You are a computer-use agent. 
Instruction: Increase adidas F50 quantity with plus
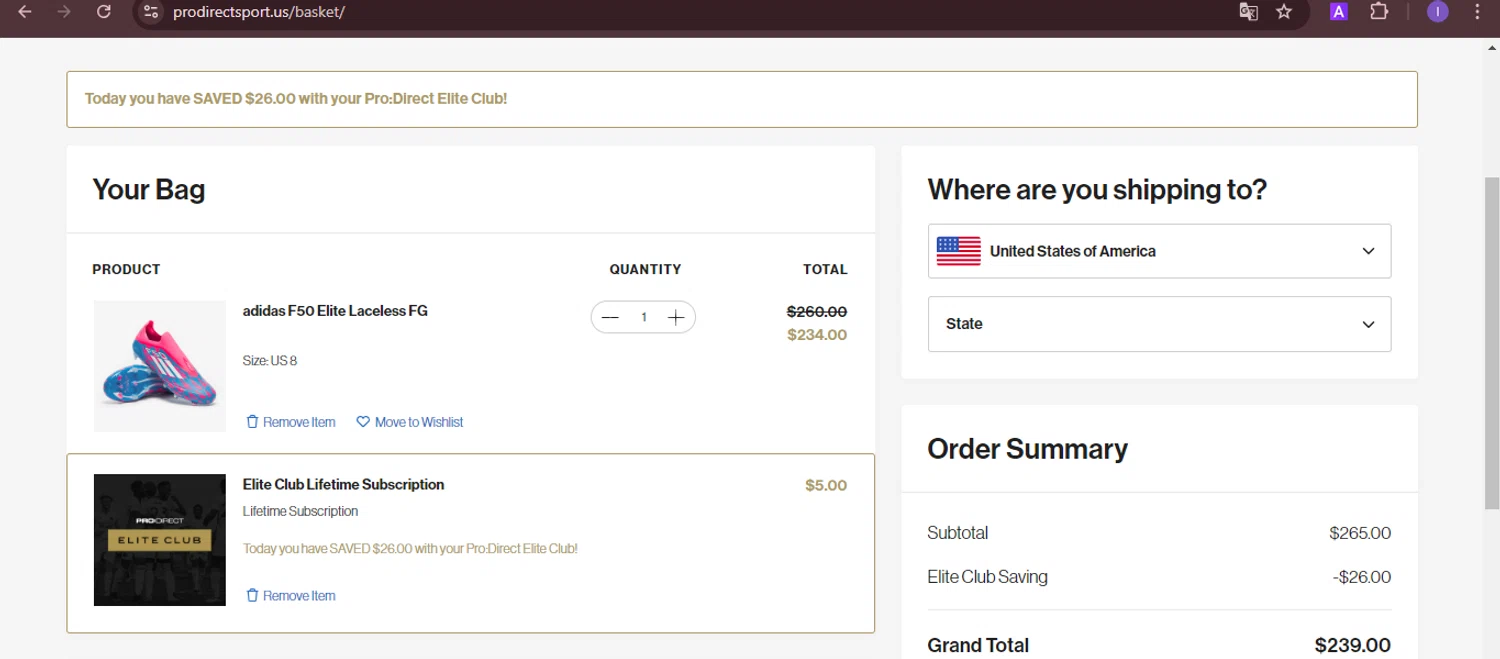[x=676, y=318]
